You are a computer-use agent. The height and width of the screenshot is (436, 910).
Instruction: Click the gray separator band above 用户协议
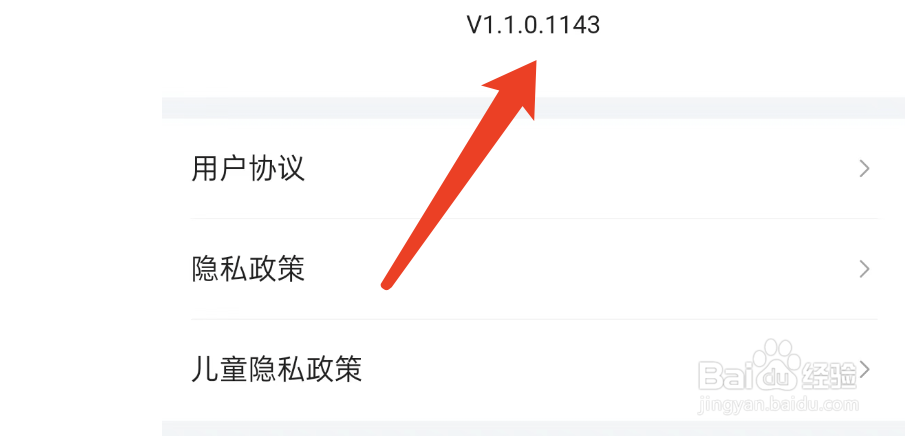(533, 108)
